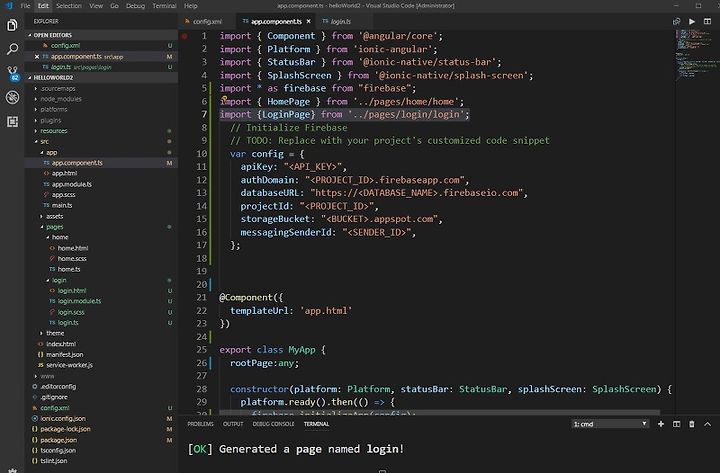Click the code minimap overview
The height and width of the screenshot is (473, 720).
pyautogui.click(x=697, y=55)
